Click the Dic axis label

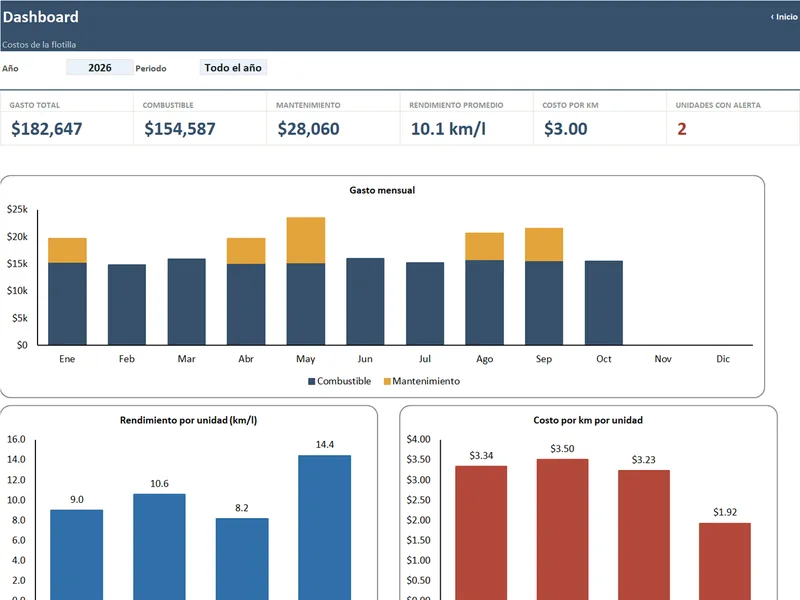pos(723,359)
